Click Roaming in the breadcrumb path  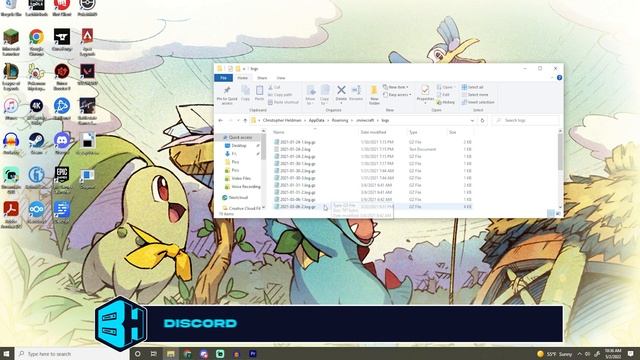pos(340,120)
